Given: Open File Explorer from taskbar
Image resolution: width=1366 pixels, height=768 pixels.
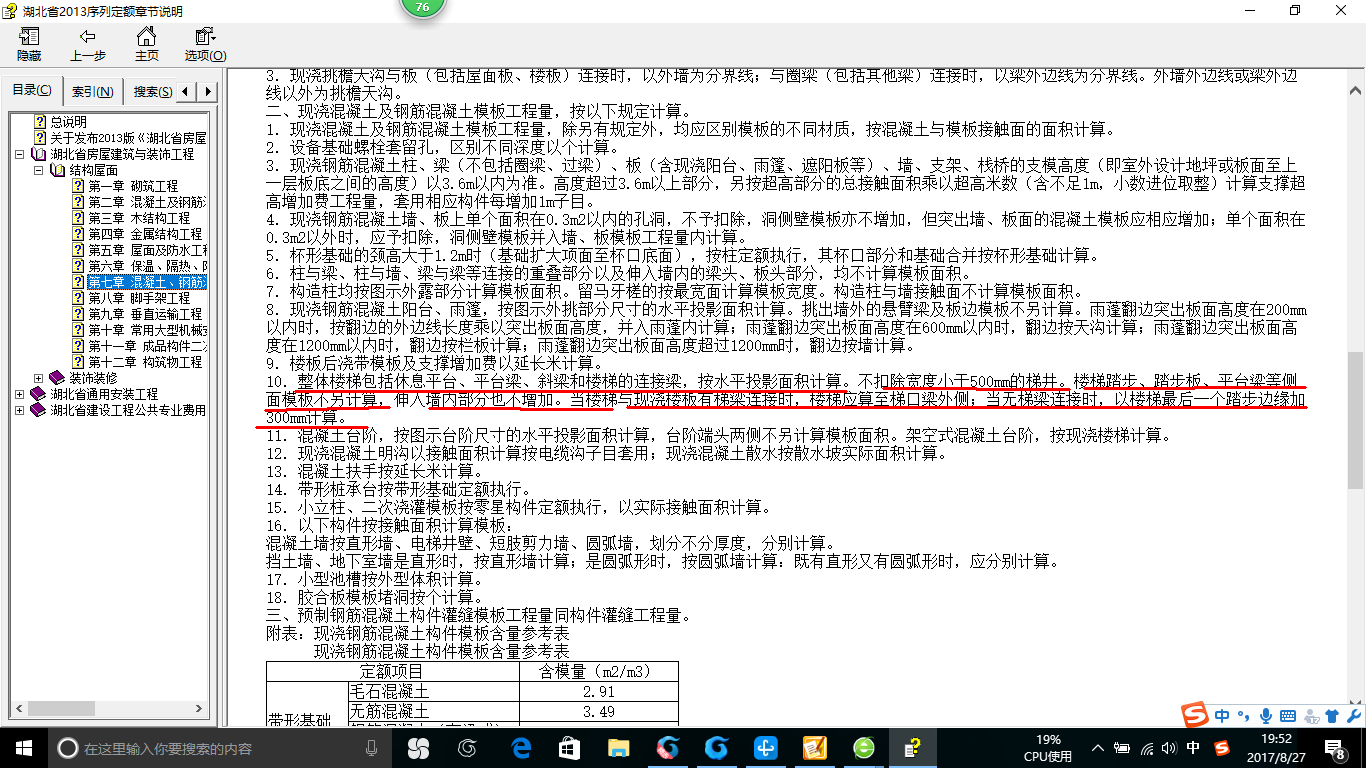Looking at the screenshot, I should (618, 747).
